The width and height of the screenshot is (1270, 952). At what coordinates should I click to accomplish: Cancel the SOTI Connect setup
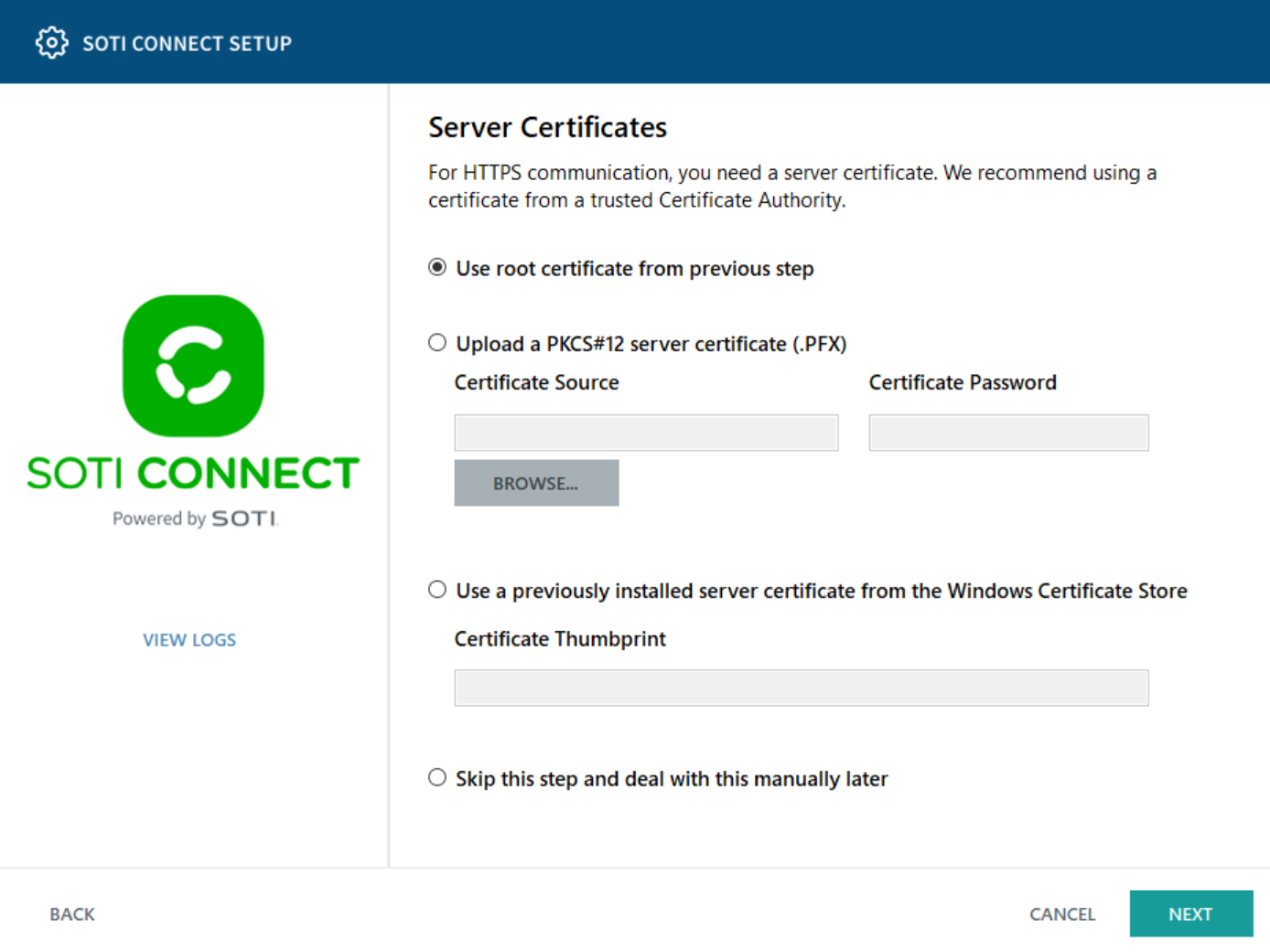1062,915
